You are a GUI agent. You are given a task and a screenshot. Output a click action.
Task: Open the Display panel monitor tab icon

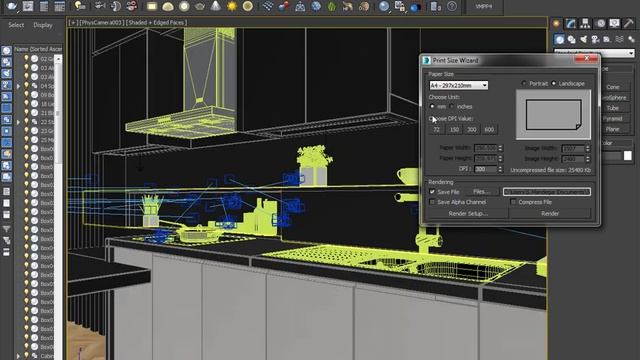[614, 24]
